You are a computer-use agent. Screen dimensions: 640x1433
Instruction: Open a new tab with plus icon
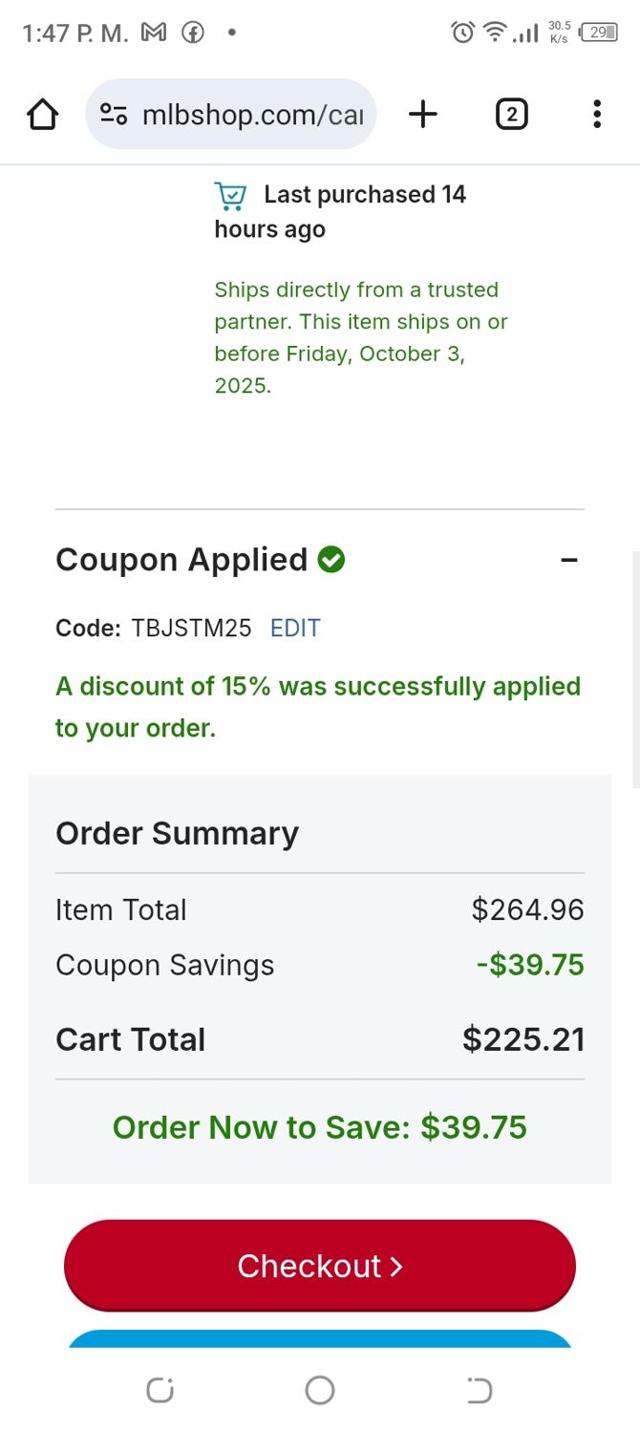(423, 115)
